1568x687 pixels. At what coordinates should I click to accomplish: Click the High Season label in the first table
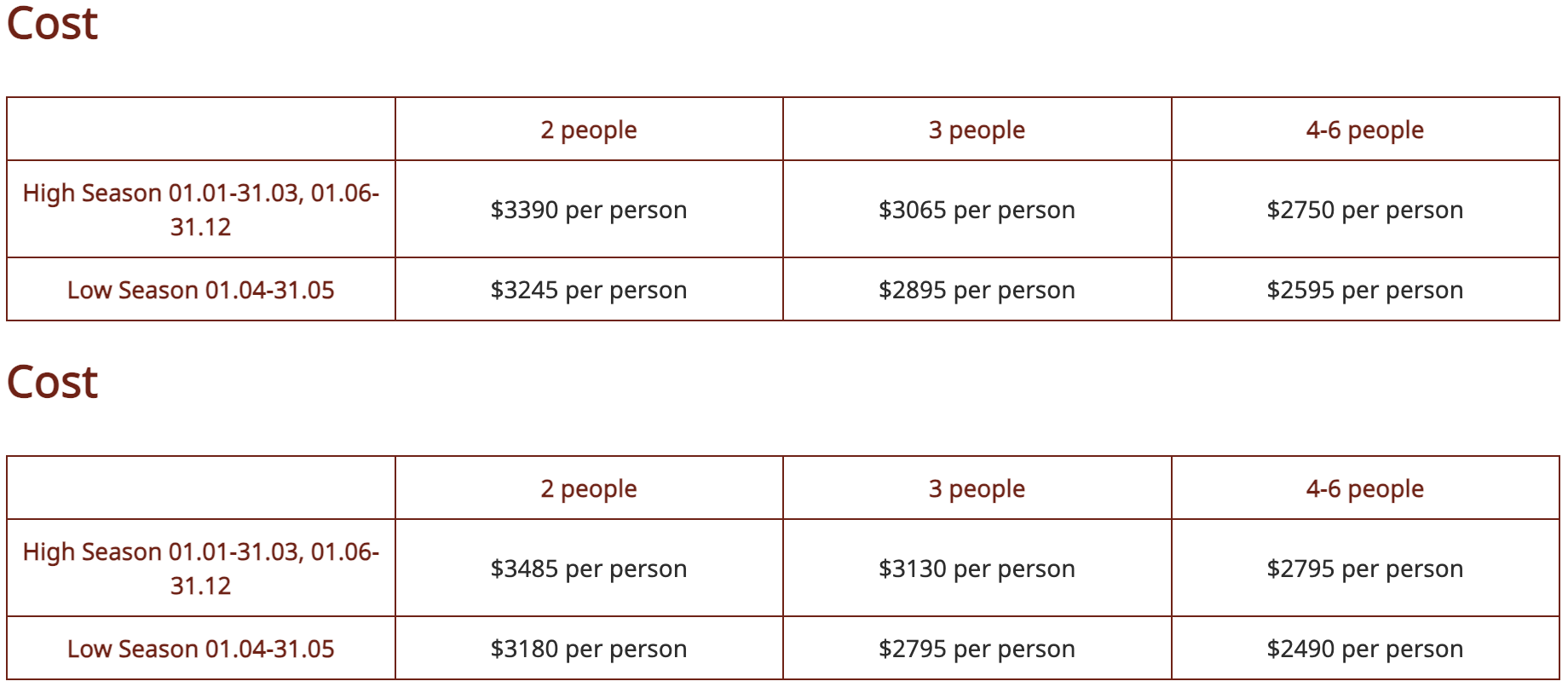pyautogui.click(x=200, y=210)
